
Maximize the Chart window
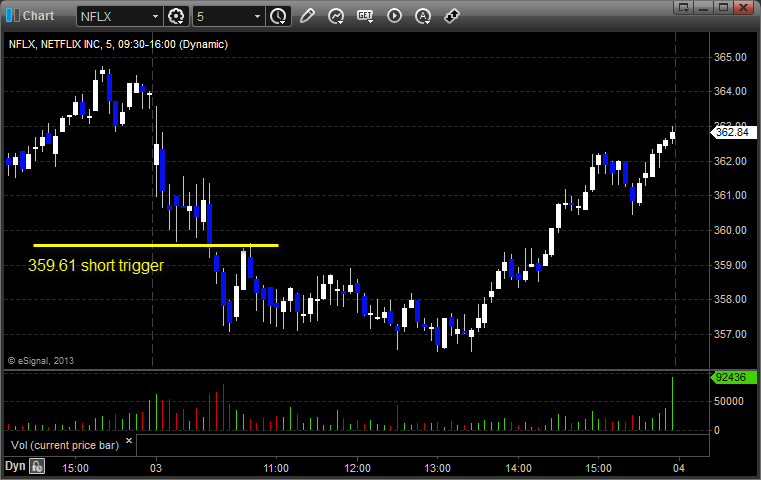(723, 7)
